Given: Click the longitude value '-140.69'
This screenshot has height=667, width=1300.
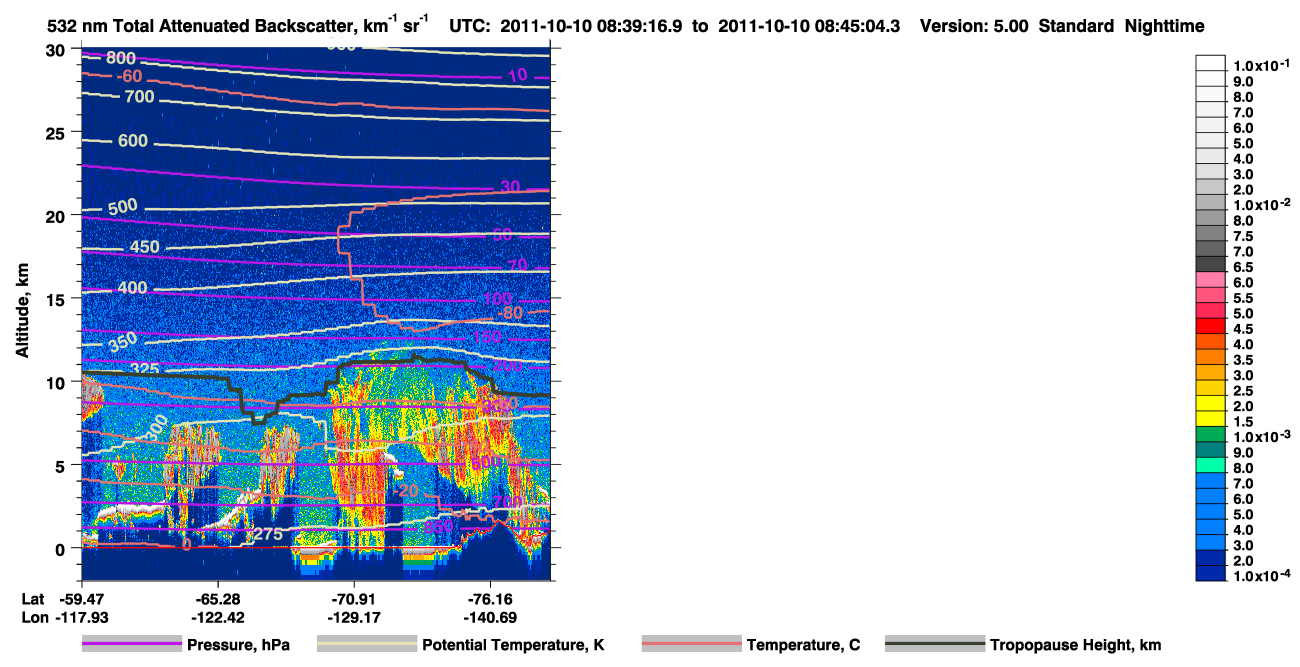Looking at the screenshot, I should tap(490, 617).
